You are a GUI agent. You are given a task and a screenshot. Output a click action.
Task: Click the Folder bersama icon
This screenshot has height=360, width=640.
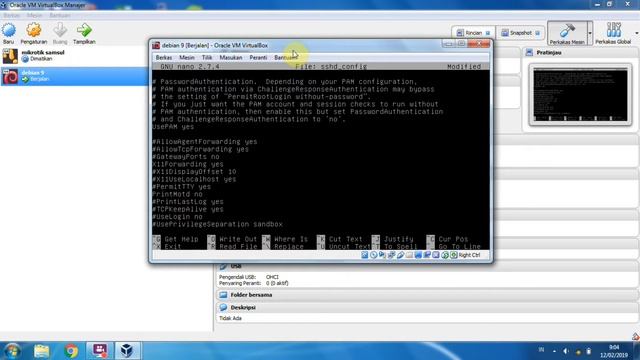pyautogui.click(x=223, y=295)
